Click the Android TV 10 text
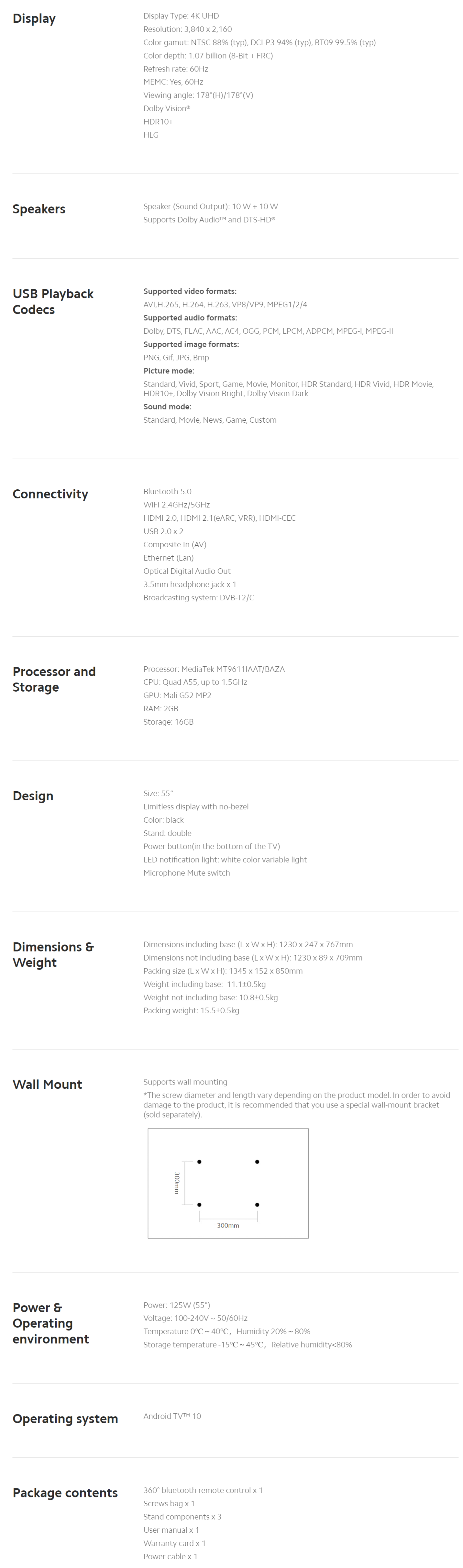The height and width of the screenshot is (1568, 463). [172, 1416]
